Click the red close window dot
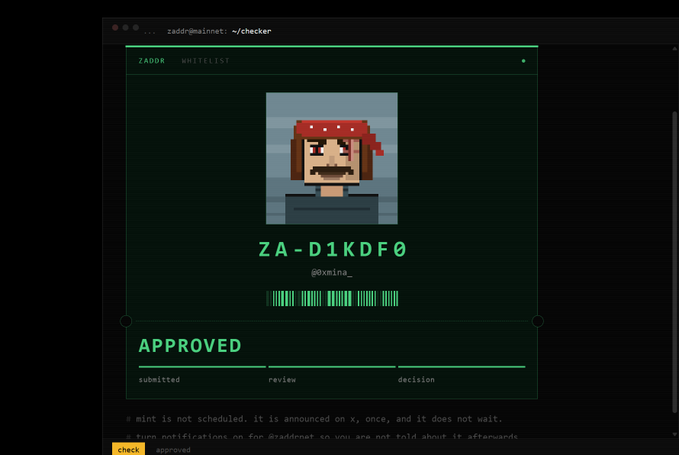The width and height of the screenshot is (679, 455). point(115,28)
